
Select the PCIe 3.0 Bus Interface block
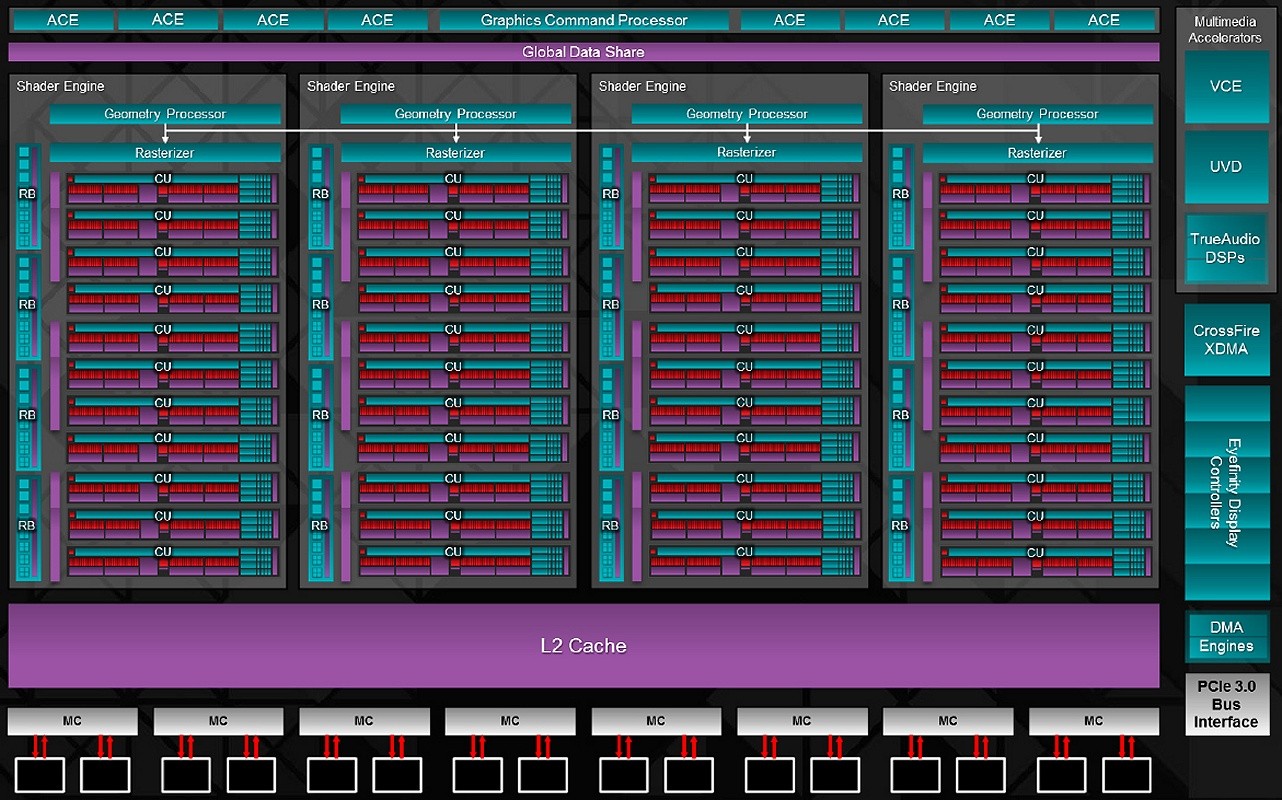tap(1227, 704)
